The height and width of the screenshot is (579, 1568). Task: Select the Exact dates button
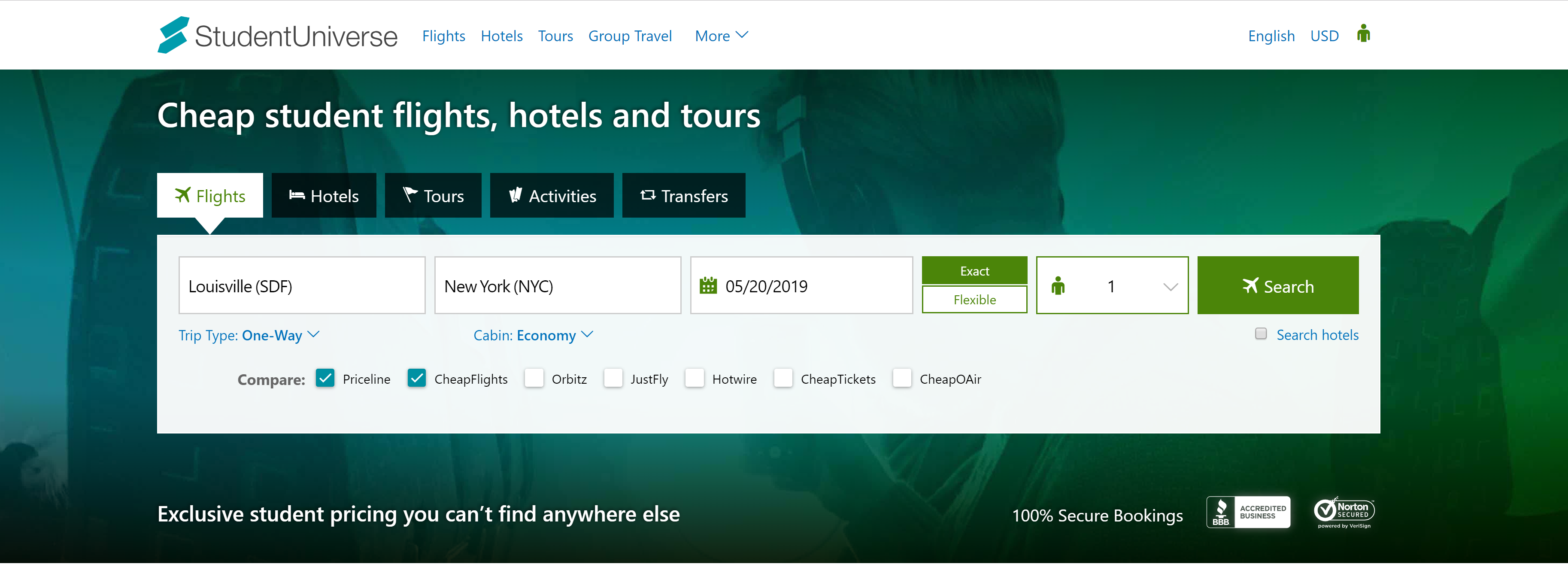pyautogui.click(x=974, y=270)
